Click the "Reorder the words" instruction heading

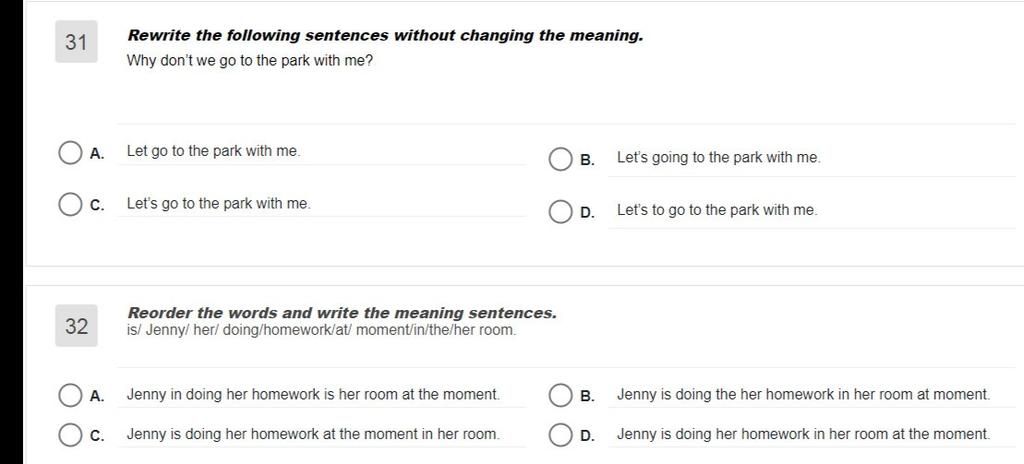coord(342,313)
